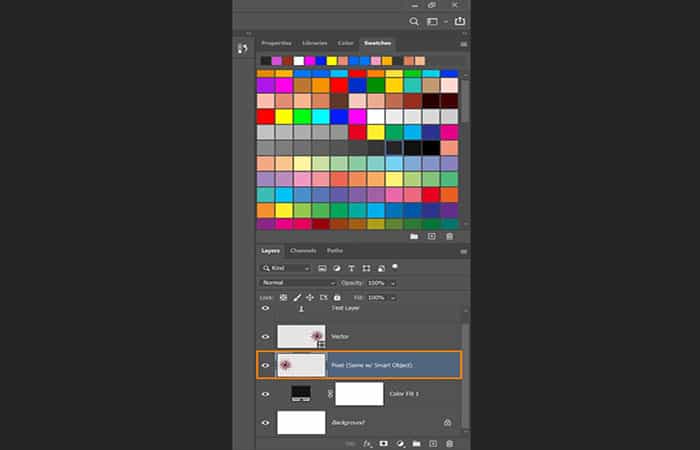Viewport: 700px width, 450px height.
Task: Lock transparent pixels
Action: coord(283,297)
